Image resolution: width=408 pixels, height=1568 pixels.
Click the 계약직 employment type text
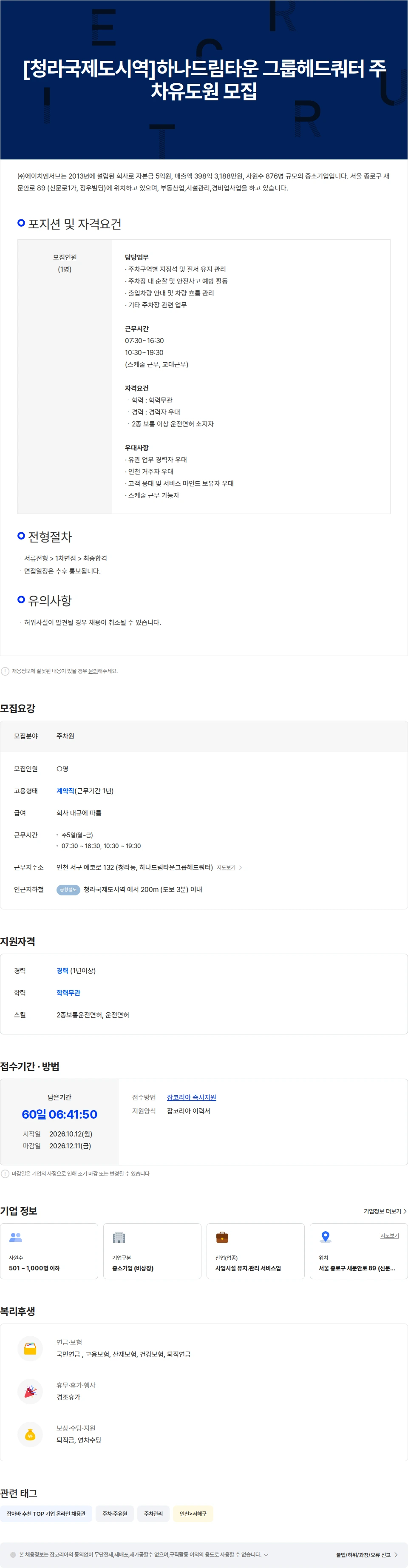click(65, 791)
